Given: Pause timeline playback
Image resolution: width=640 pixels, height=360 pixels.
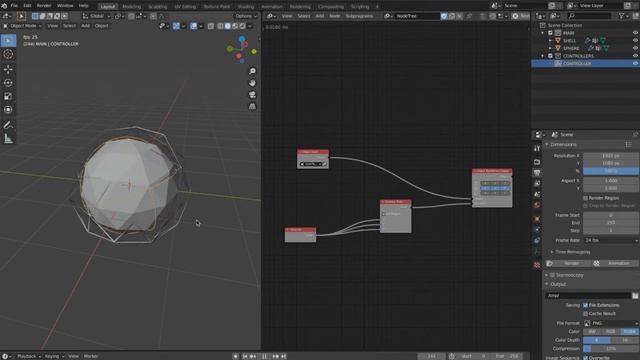Looking at the screenshot, I should tap(264, 356).
